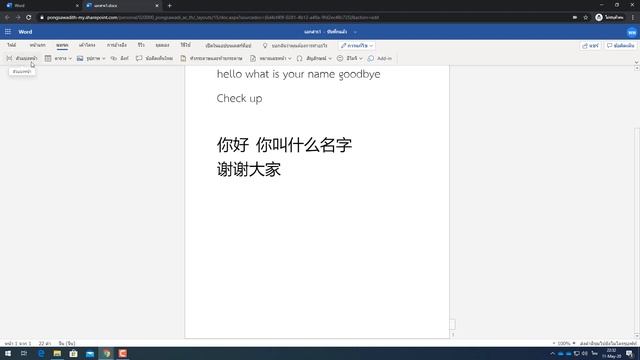Click the Chrome icon on the taskbar
Viewport: 640px width, 360px height.
[107, 353]
